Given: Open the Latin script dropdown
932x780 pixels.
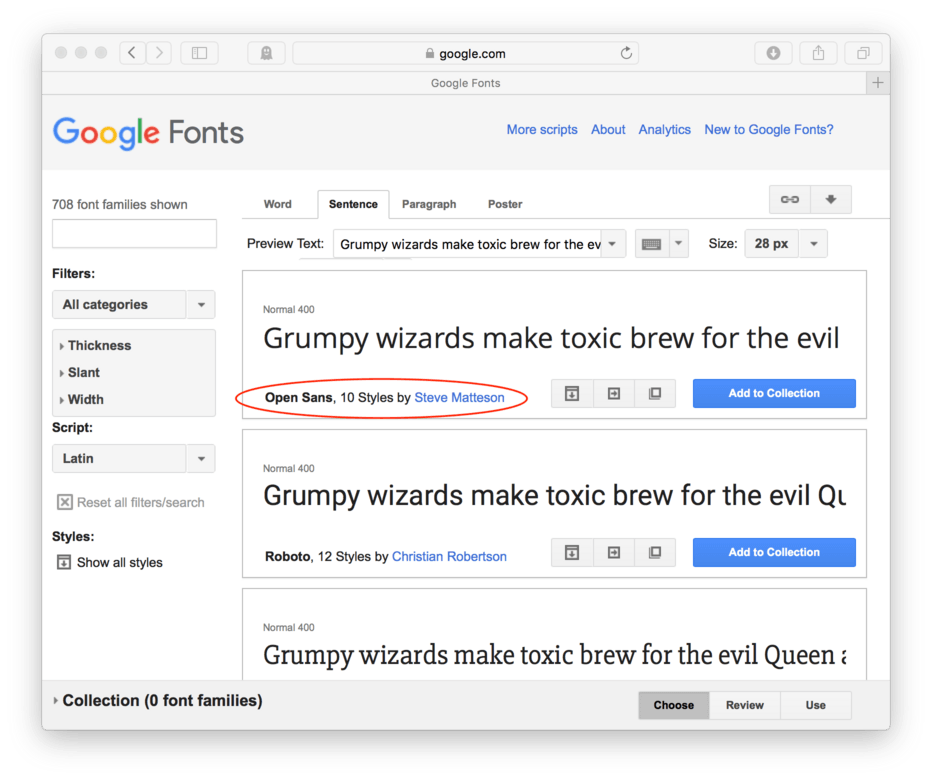Looking at the screenshot, I should [134, 458].
